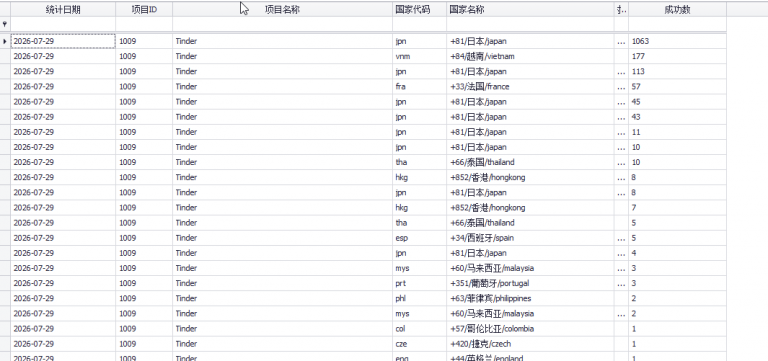Select the prt country code cell
The width and height of the screenshot is (768, 361).
coord(420,283)
